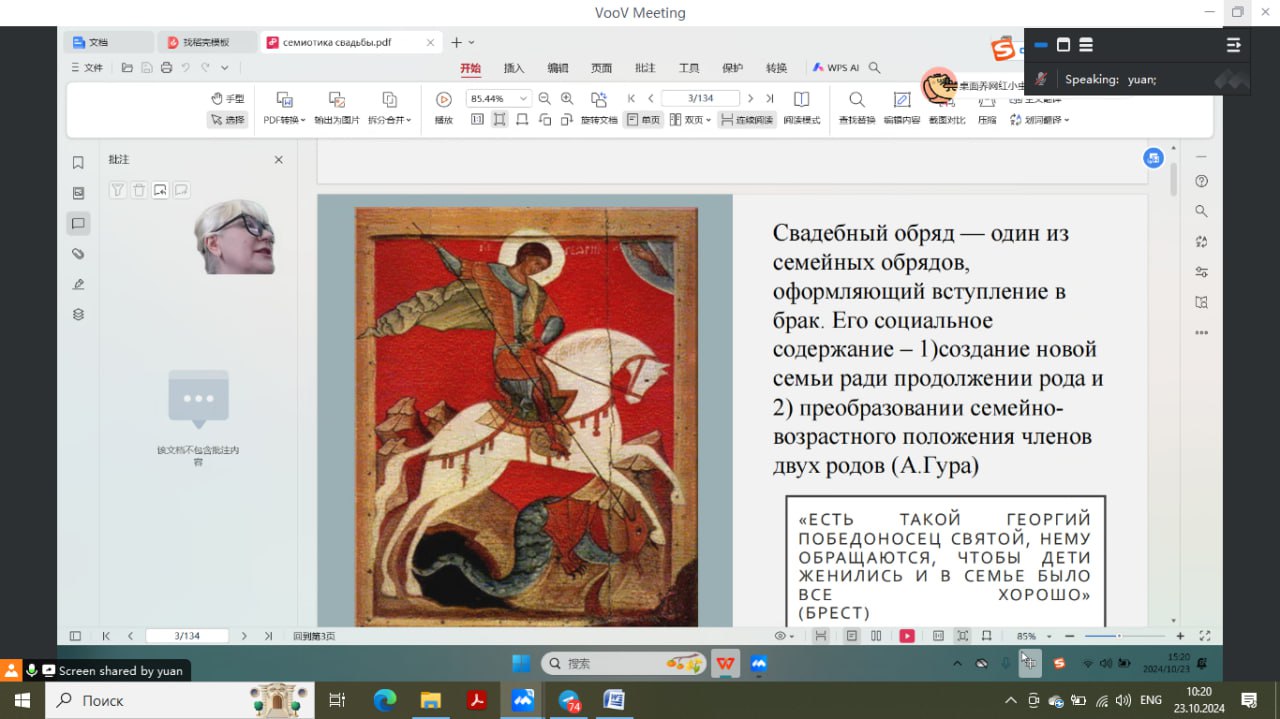Click the 旋转文档 rotate document icon
Image resolution: width=1280 pixels, height=719 pixels.
(x=599, y=108)
